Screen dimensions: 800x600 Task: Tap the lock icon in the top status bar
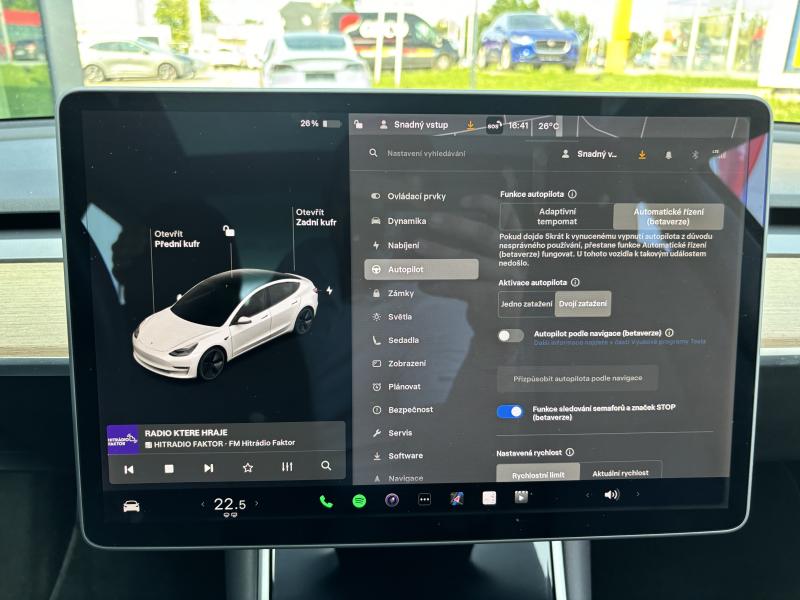[x=359, y=124]
